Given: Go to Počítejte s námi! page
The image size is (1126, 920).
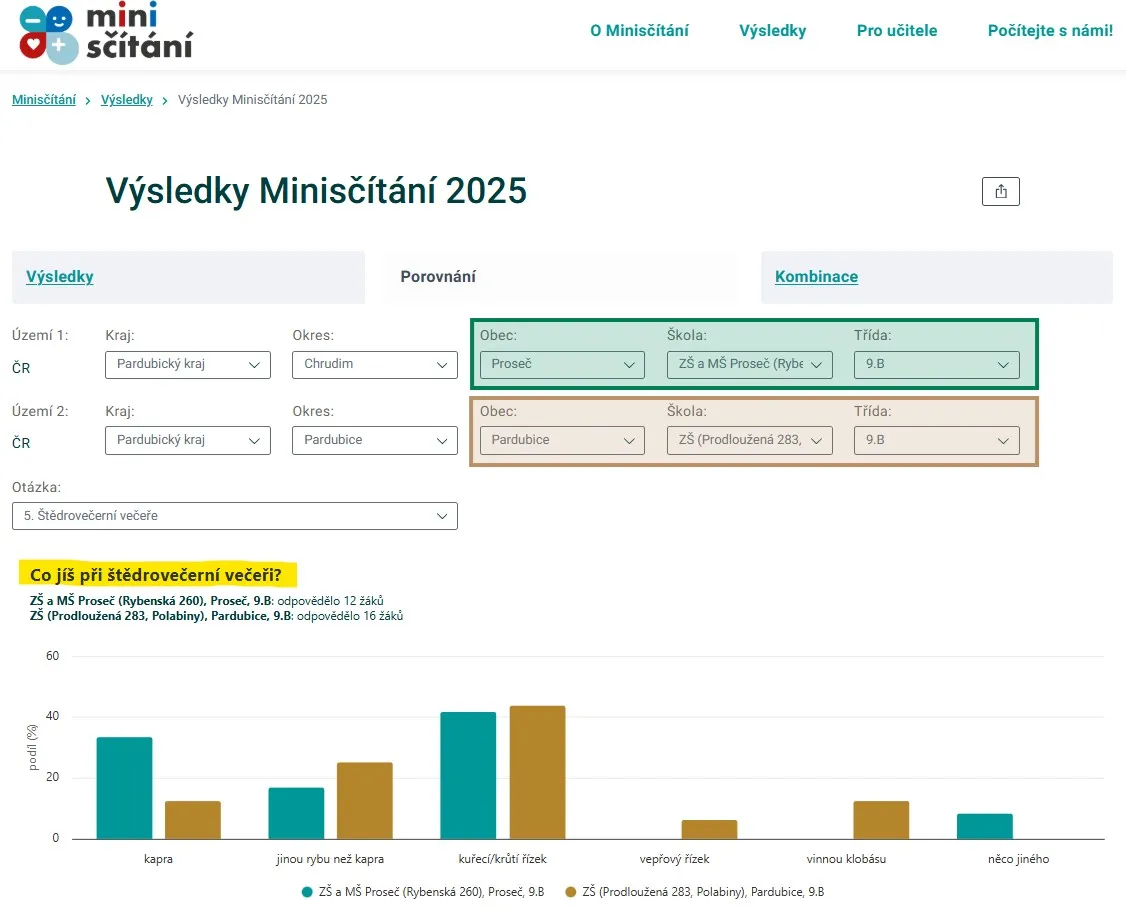Looking at the screenshot, I should tap(1050, 31).
